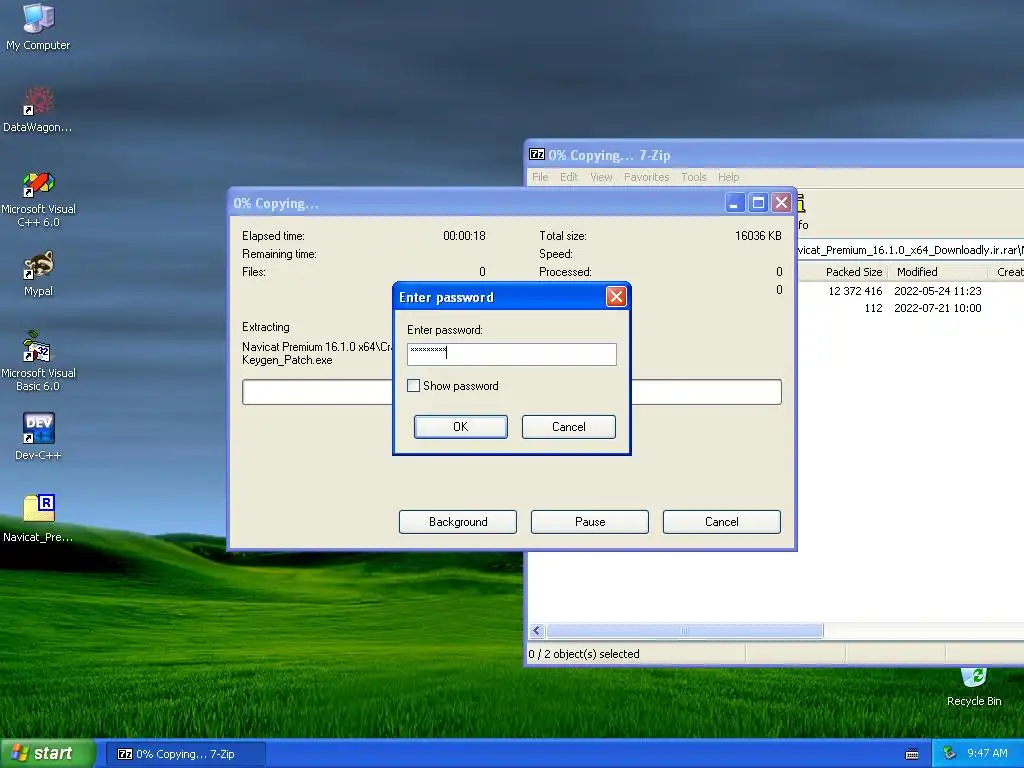Open the Favorites menu in 7-Zip
Screen dimensions: 1024x768
tap(647, 177)
